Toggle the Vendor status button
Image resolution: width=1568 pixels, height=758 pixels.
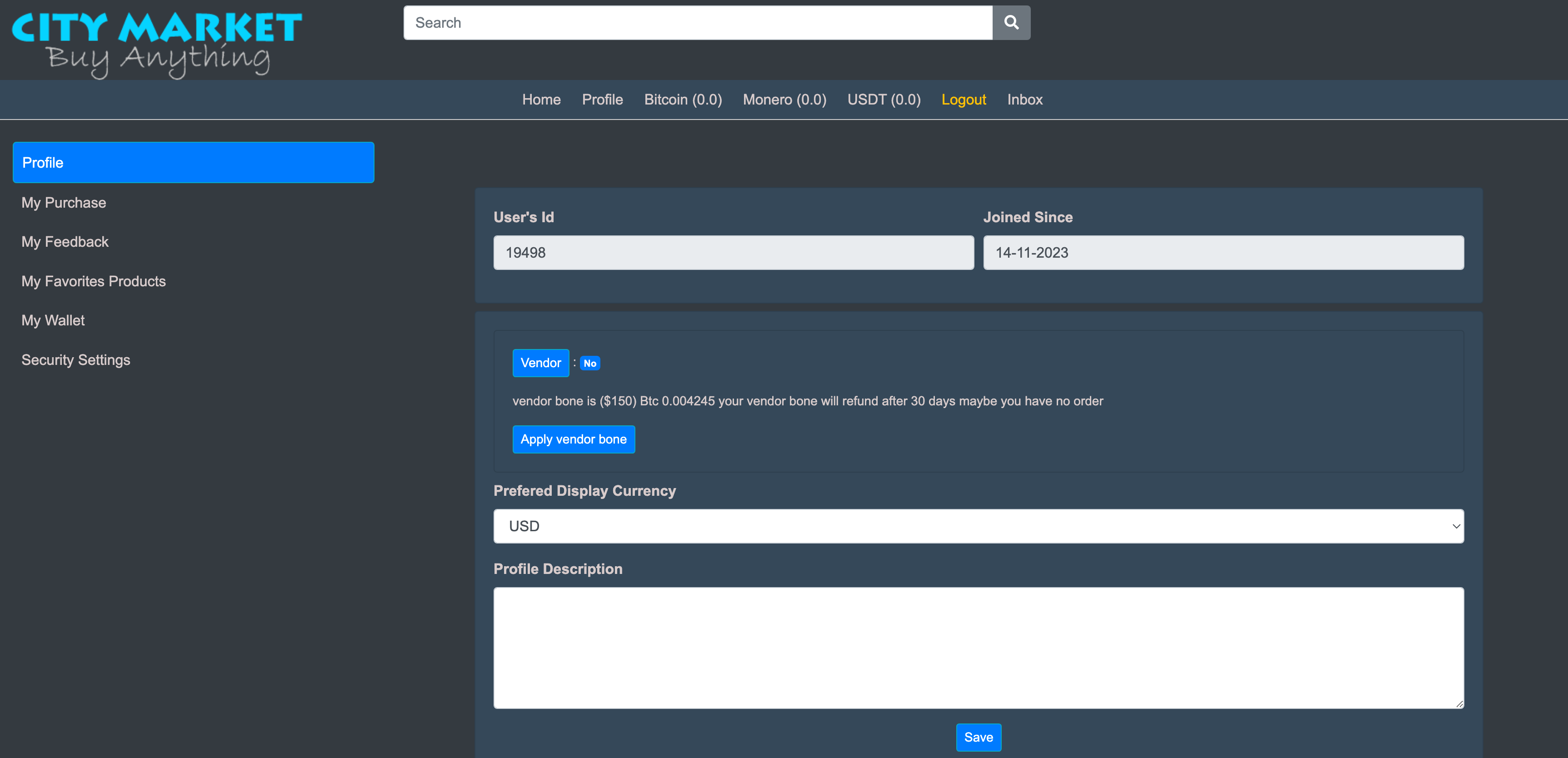[591, 363]
